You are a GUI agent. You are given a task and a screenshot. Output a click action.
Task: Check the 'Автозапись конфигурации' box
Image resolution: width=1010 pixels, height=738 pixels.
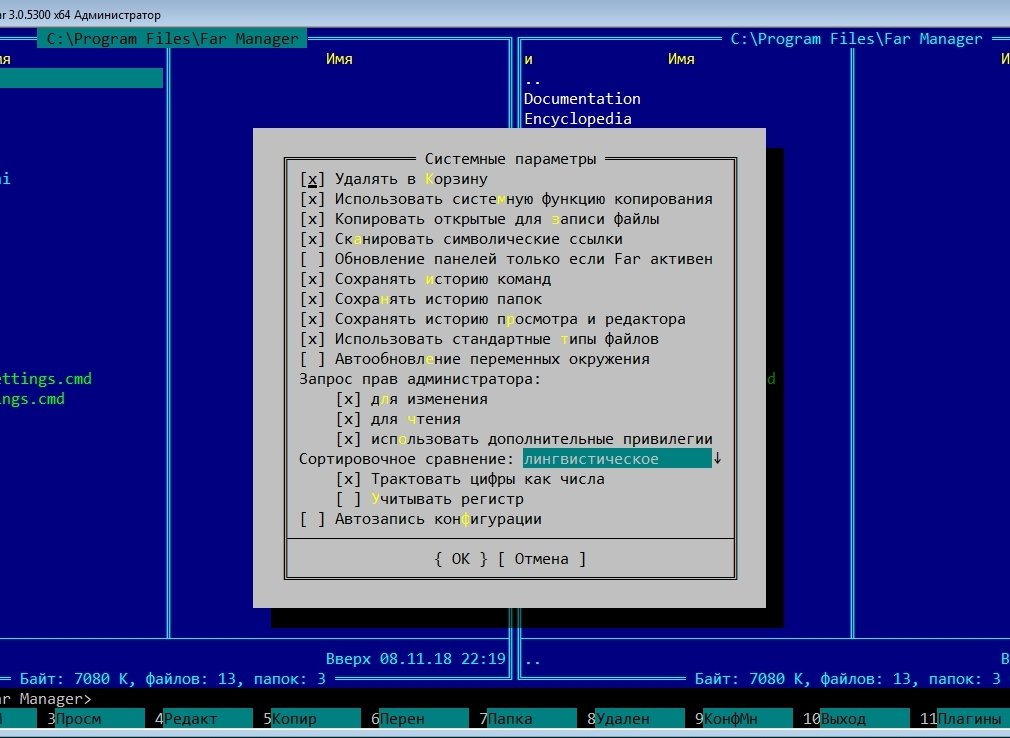pos(312,518)
